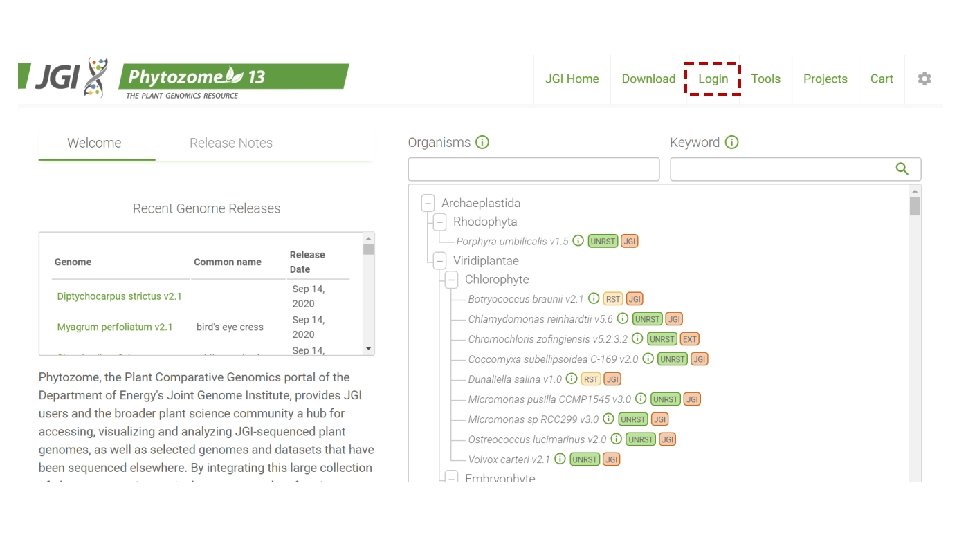Click the organism tree scrollbar thumb
Viewport: 960px width, 540px height.
915,206
